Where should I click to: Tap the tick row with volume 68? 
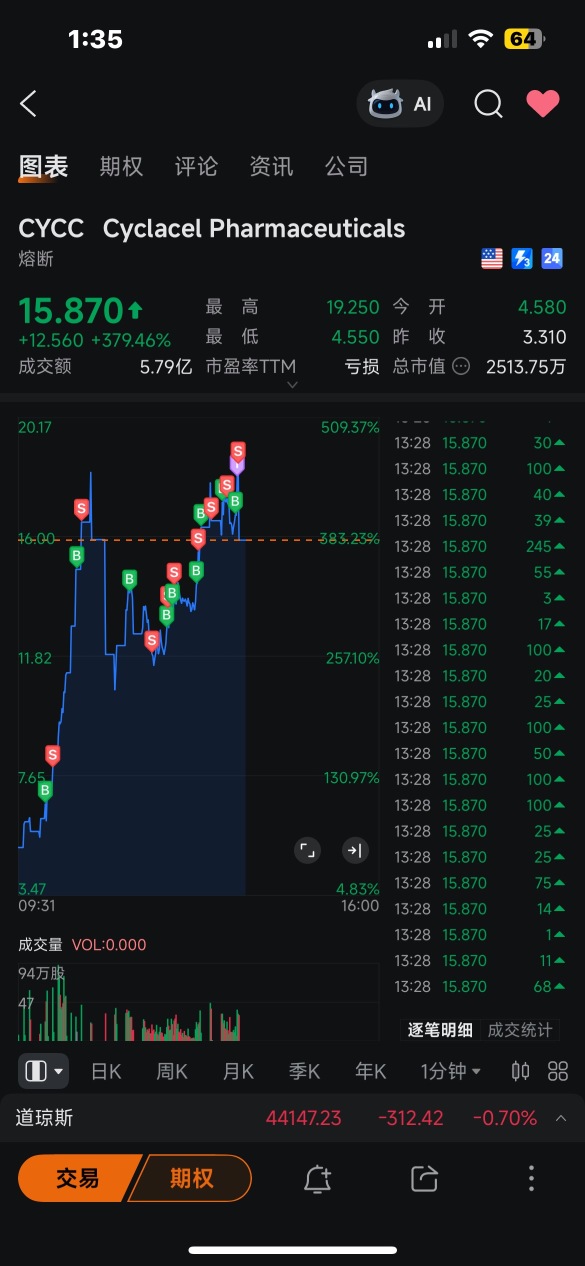[x=479, y=986]
